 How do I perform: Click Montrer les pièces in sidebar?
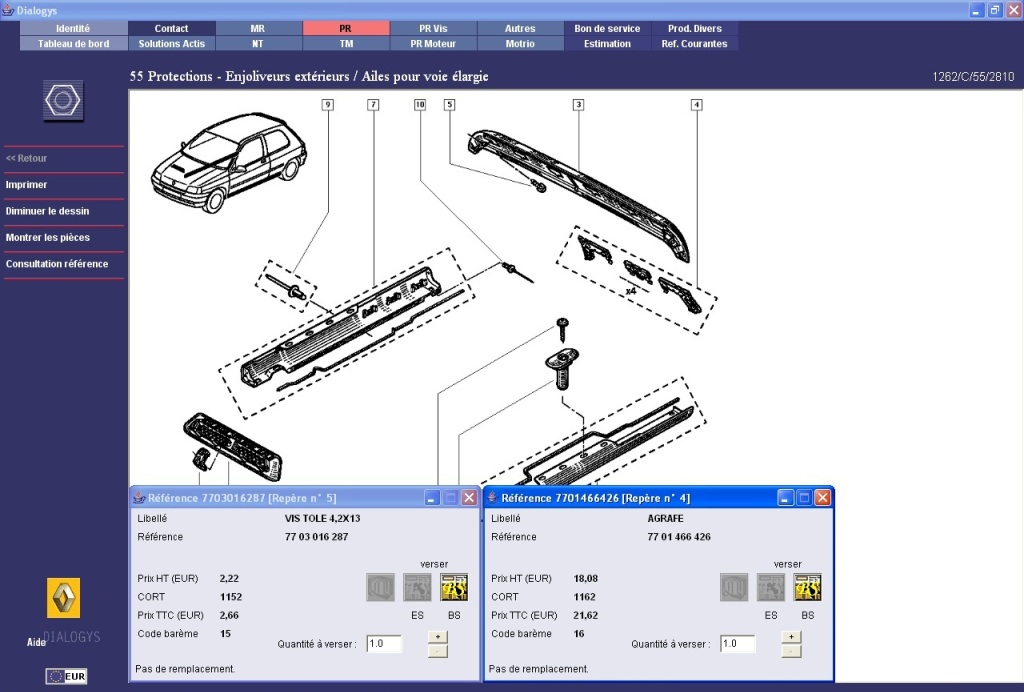coord(48,238)
